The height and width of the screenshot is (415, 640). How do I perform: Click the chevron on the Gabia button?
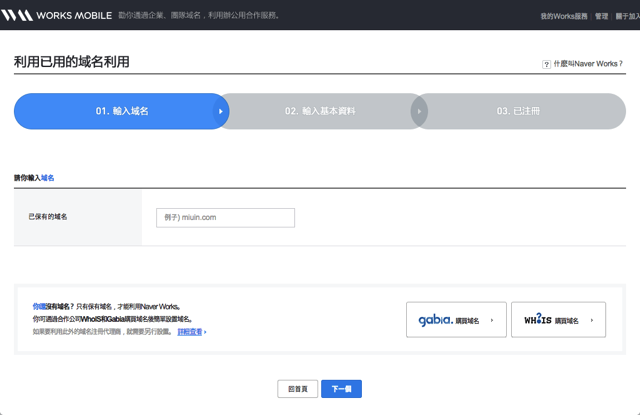491,320
